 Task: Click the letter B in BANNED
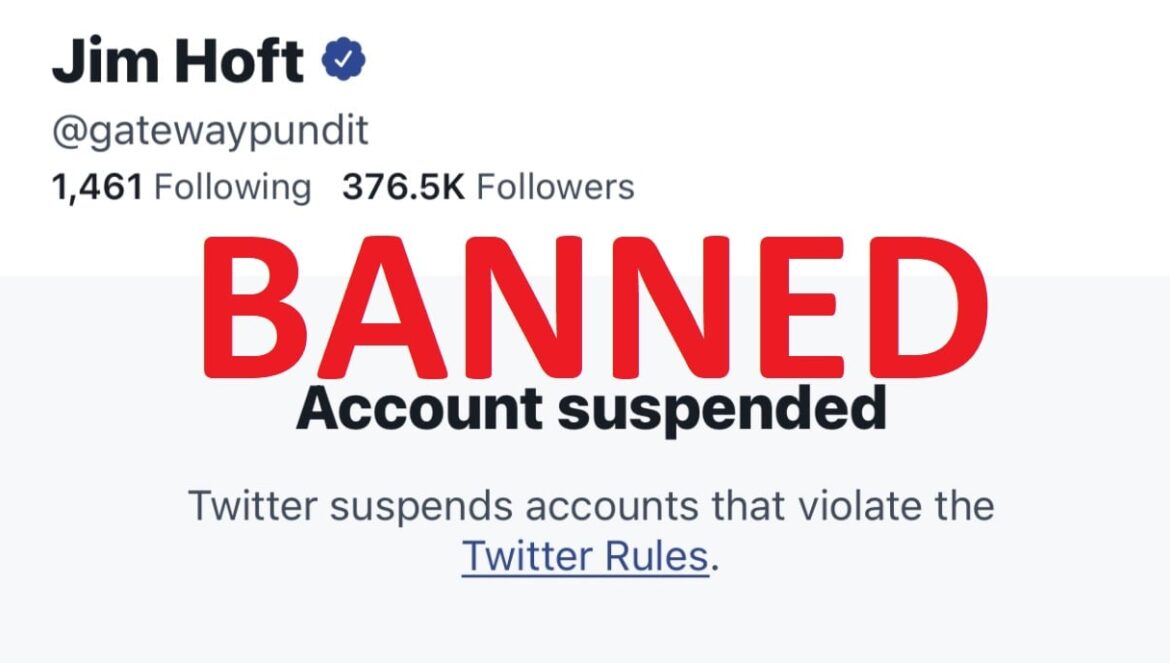tap(254, 307)
